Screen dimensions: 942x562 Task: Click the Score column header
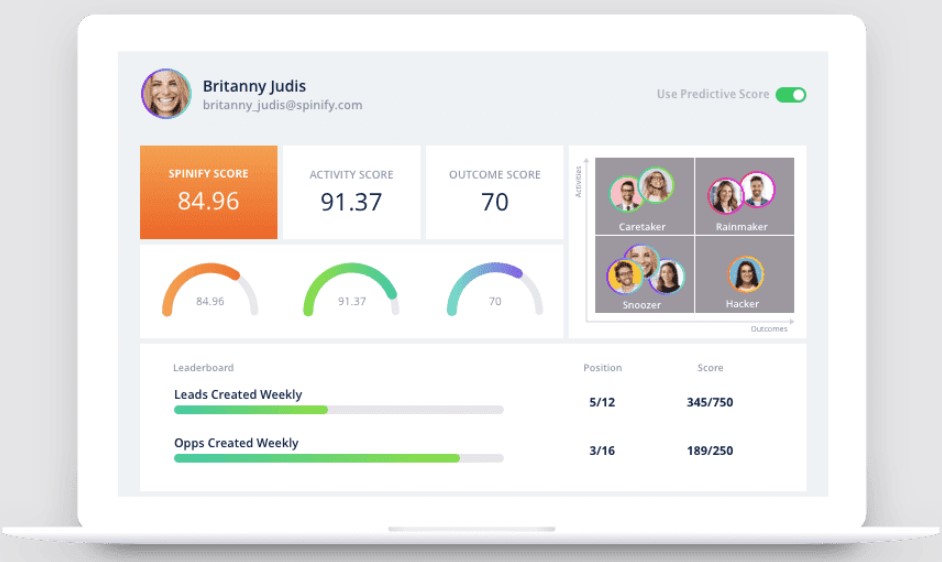click(x=710, y=368)
